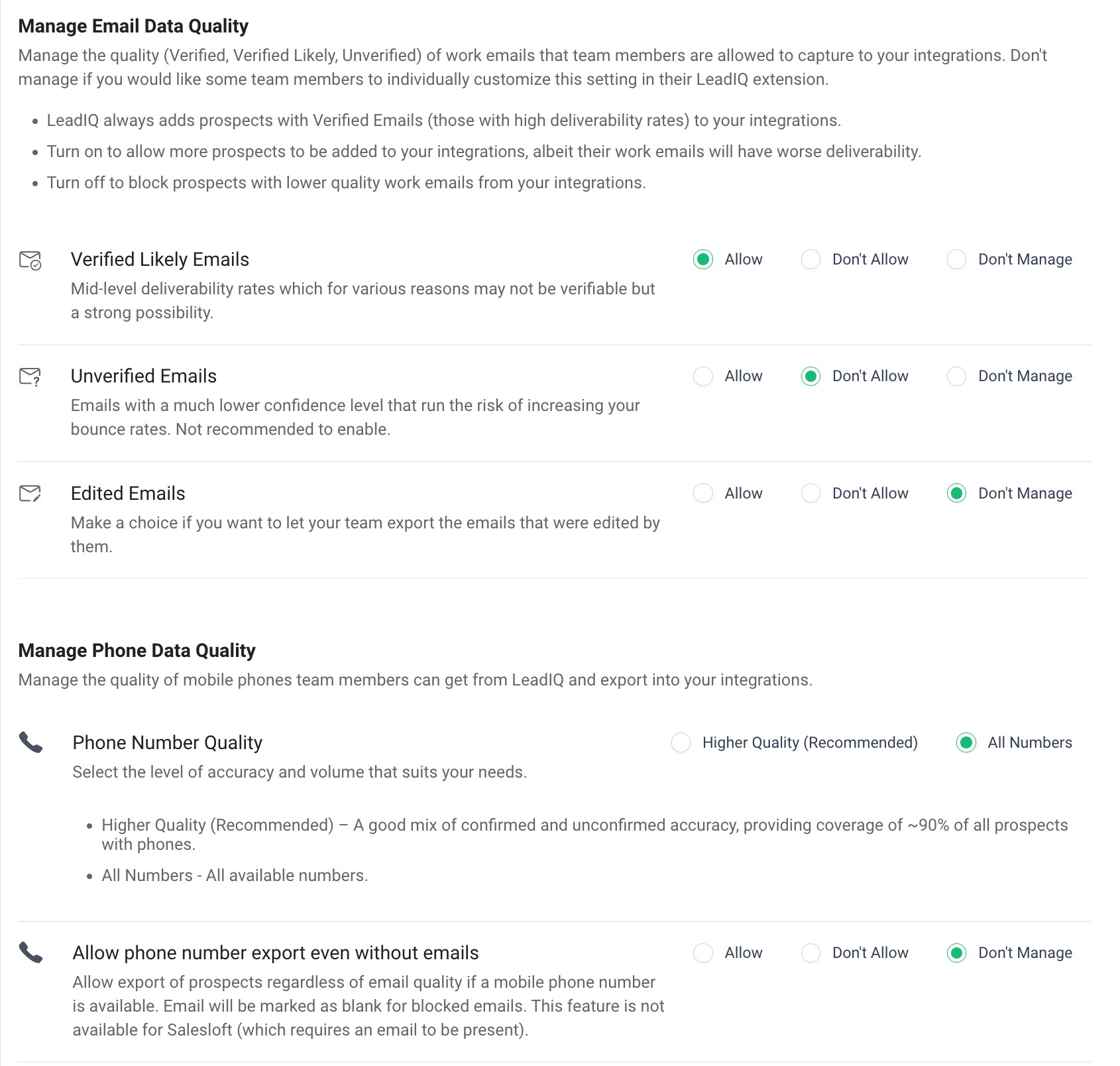Select Higher Quality (Recommended) phone option
This screenshot has height=1066, width=1120.
click(x=681, y=742)
